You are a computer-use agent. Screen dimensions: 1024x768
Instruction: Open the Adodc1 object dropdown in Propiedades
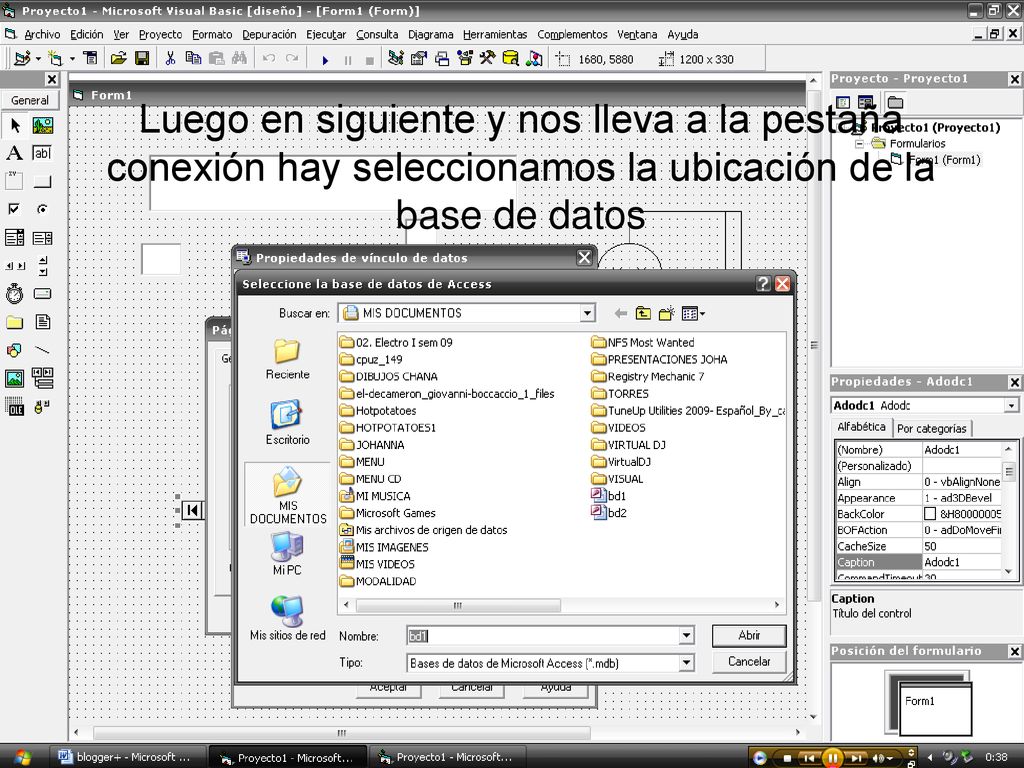[x=1011, y=406]
